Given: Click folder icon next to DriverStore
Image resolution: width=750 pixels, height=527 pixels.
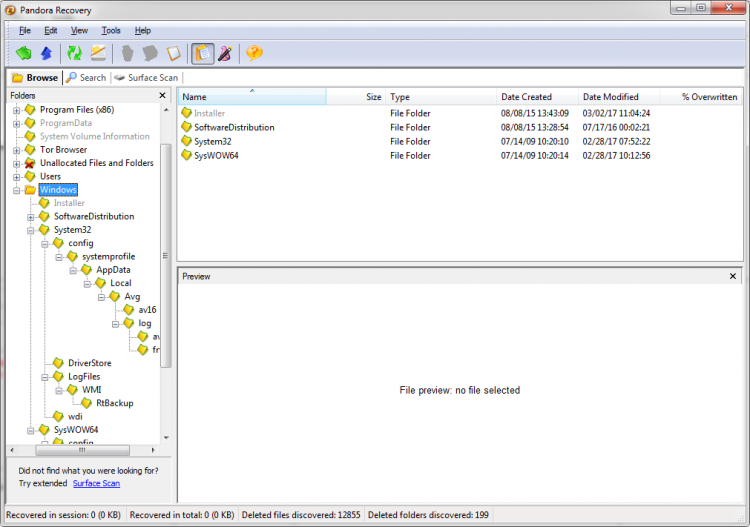Looking at the screenshot, I should pos(58,363).
